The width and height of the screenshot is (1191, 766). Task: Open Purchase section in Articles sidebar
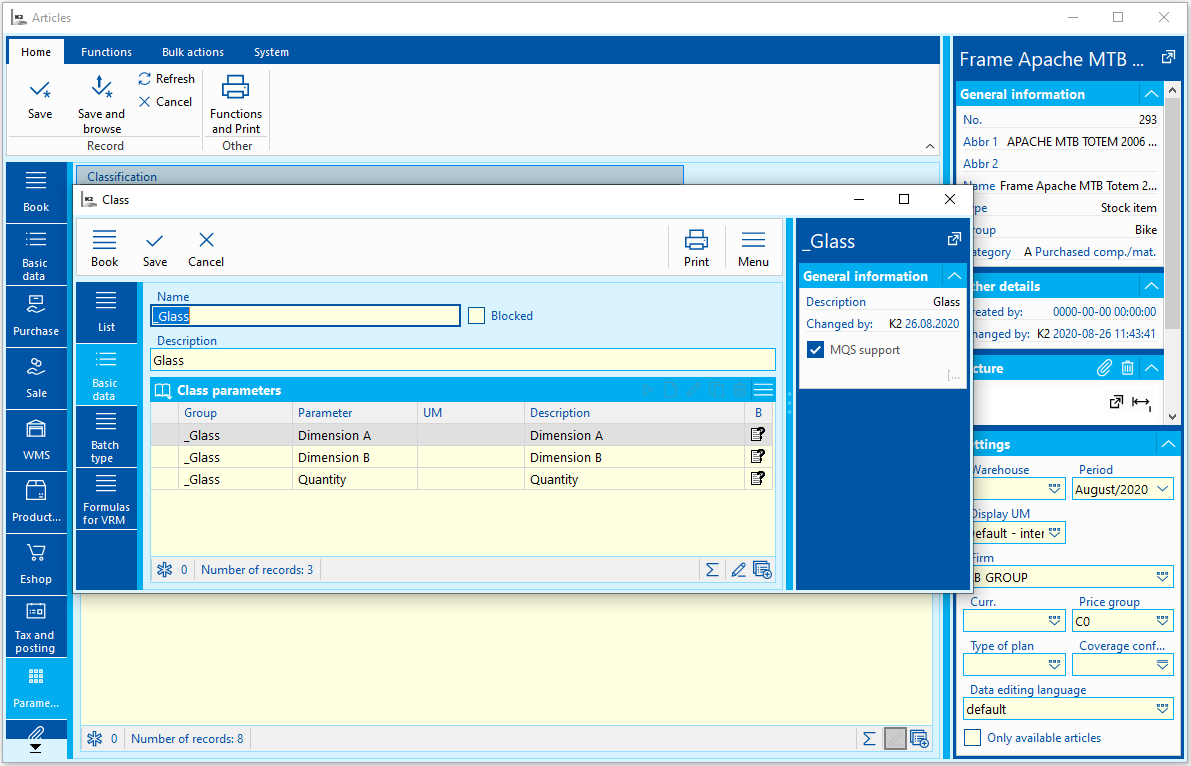tap(36, 317)
